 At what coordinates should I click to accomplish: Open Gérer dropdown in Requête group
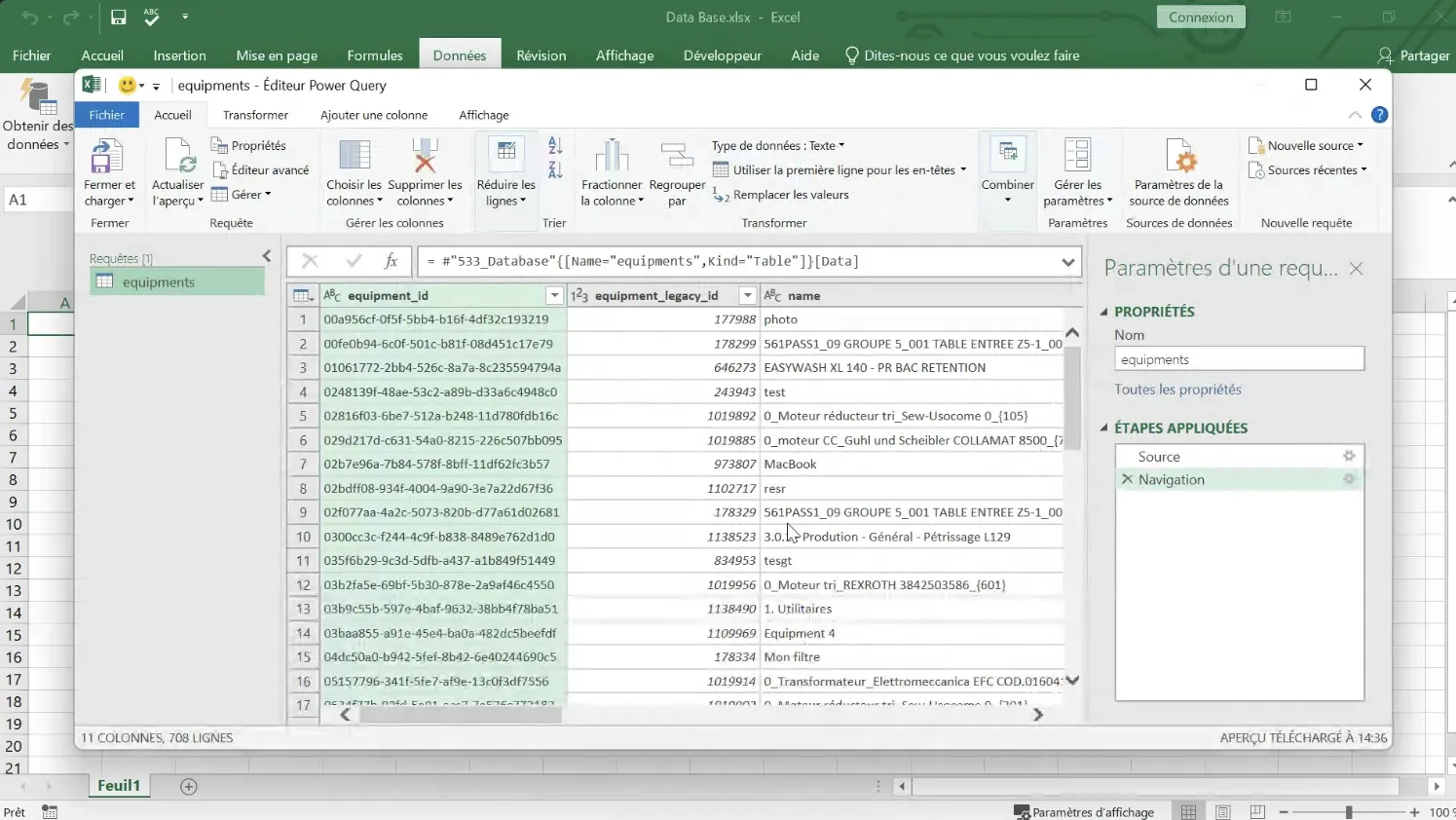[242, 195]
